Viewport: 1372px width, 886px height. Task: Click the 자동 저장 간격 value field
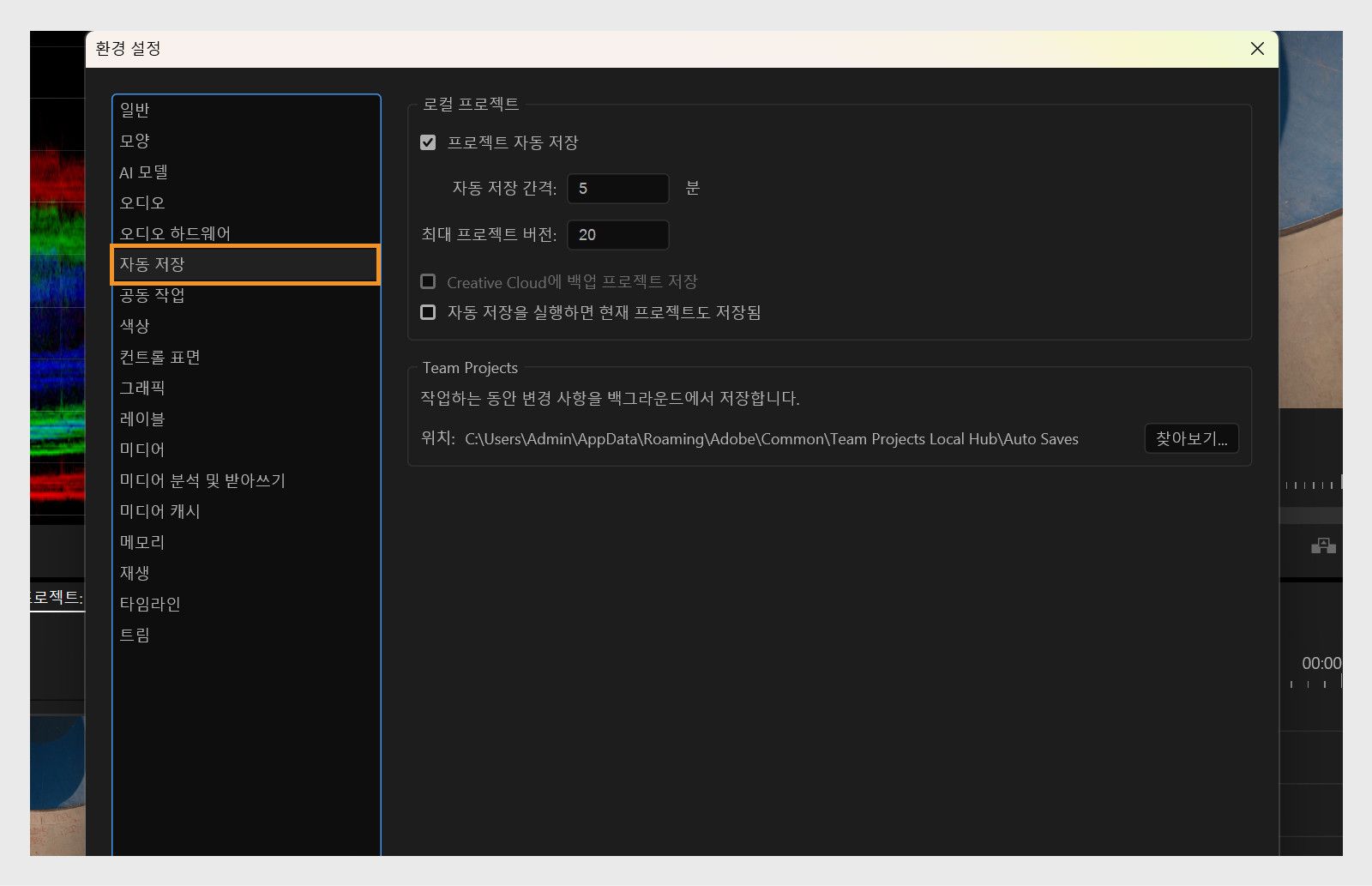coord(617,189)
